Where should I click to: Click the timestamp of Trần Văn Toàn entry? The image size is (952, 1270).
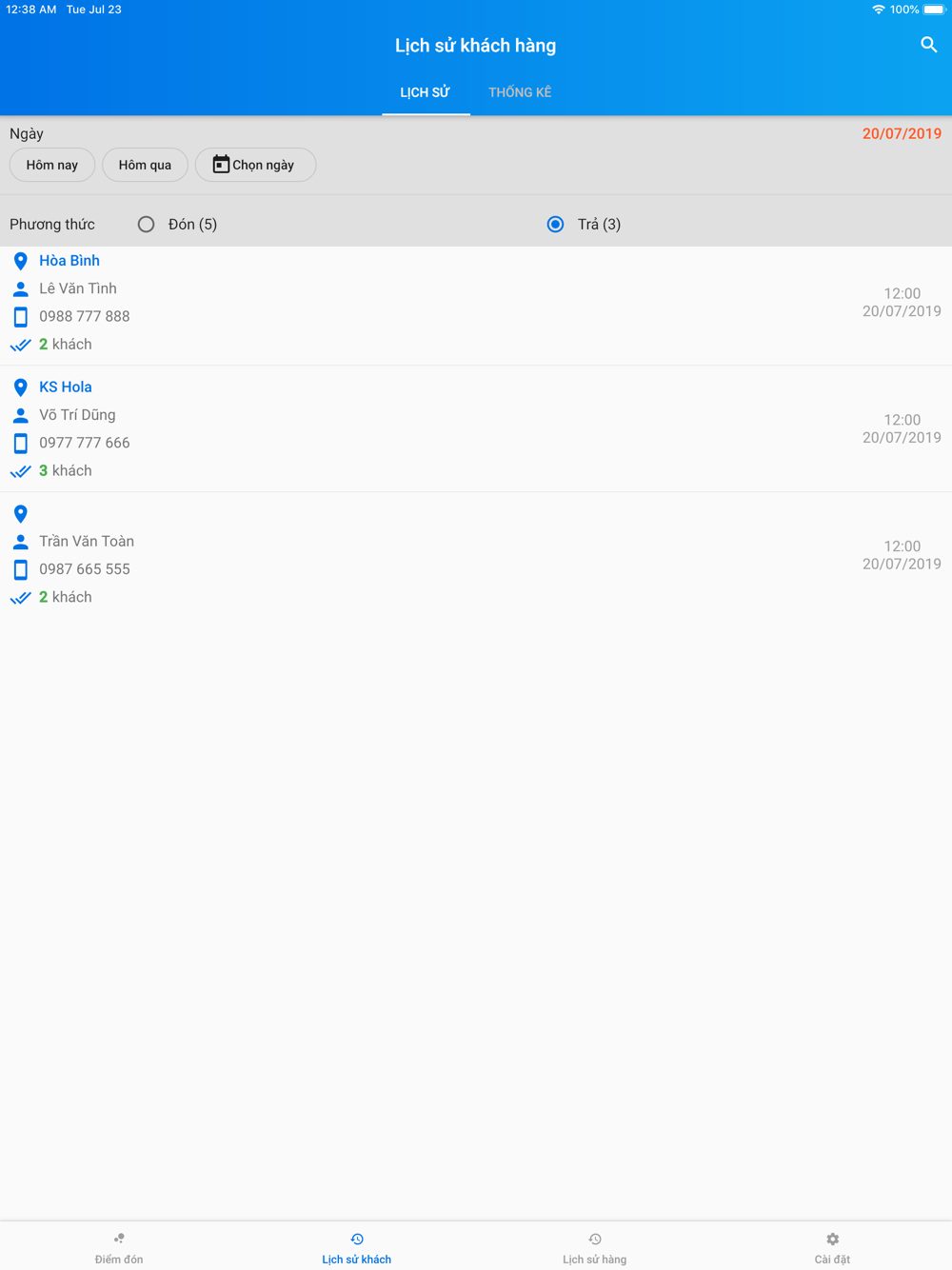(902, 555)
